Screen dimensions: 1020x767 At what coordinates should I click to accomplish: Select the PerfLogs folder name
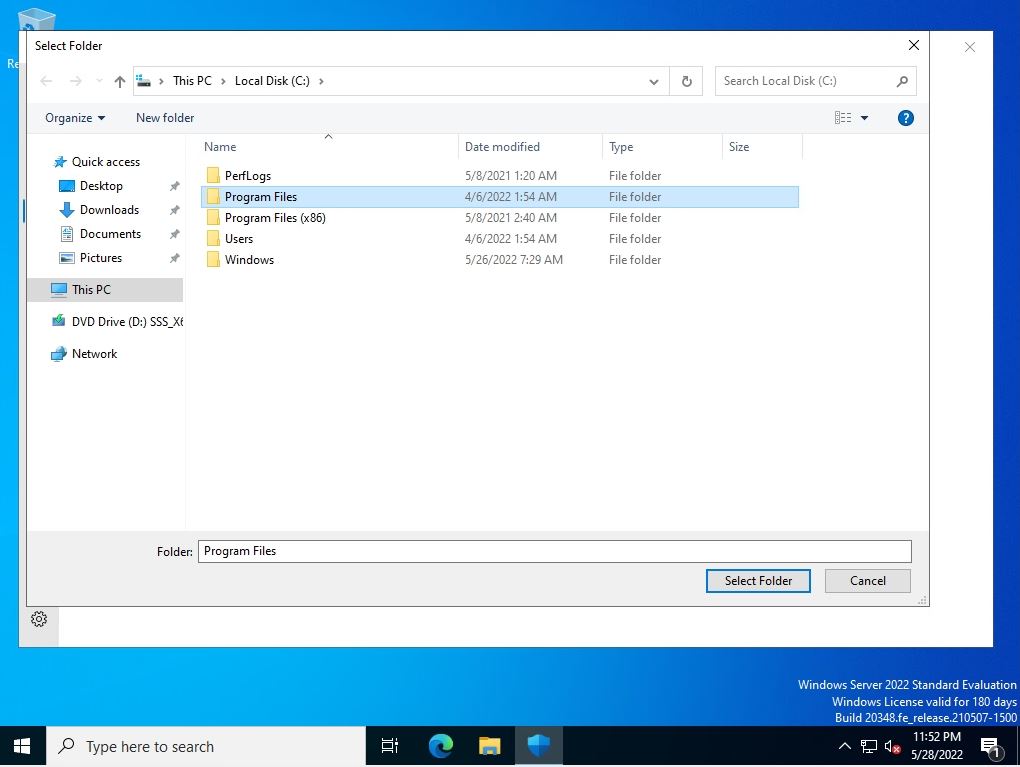(x=248, y=176)
